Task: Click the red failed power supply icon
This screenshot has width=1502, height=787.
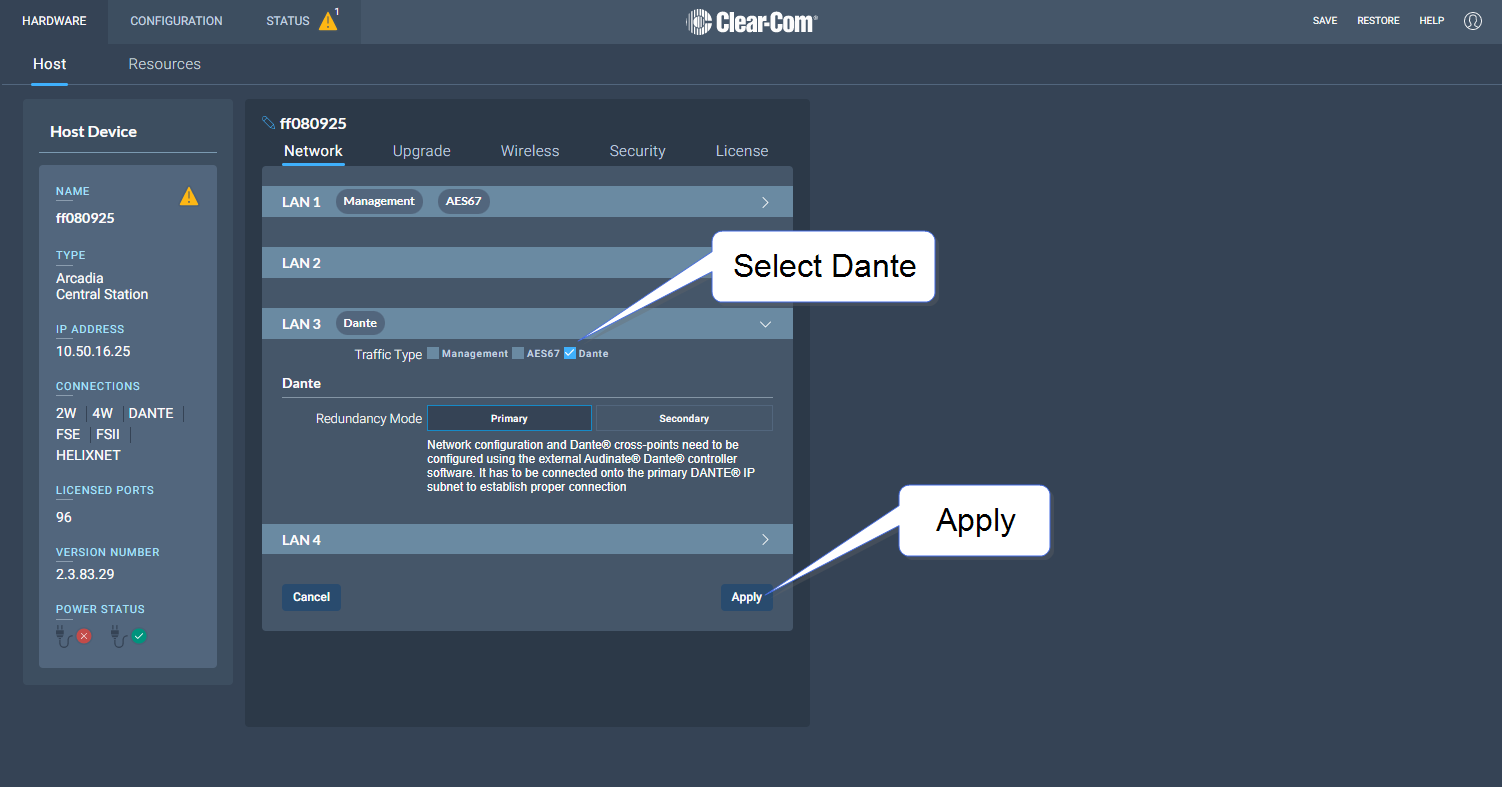Action: [84, 636]
